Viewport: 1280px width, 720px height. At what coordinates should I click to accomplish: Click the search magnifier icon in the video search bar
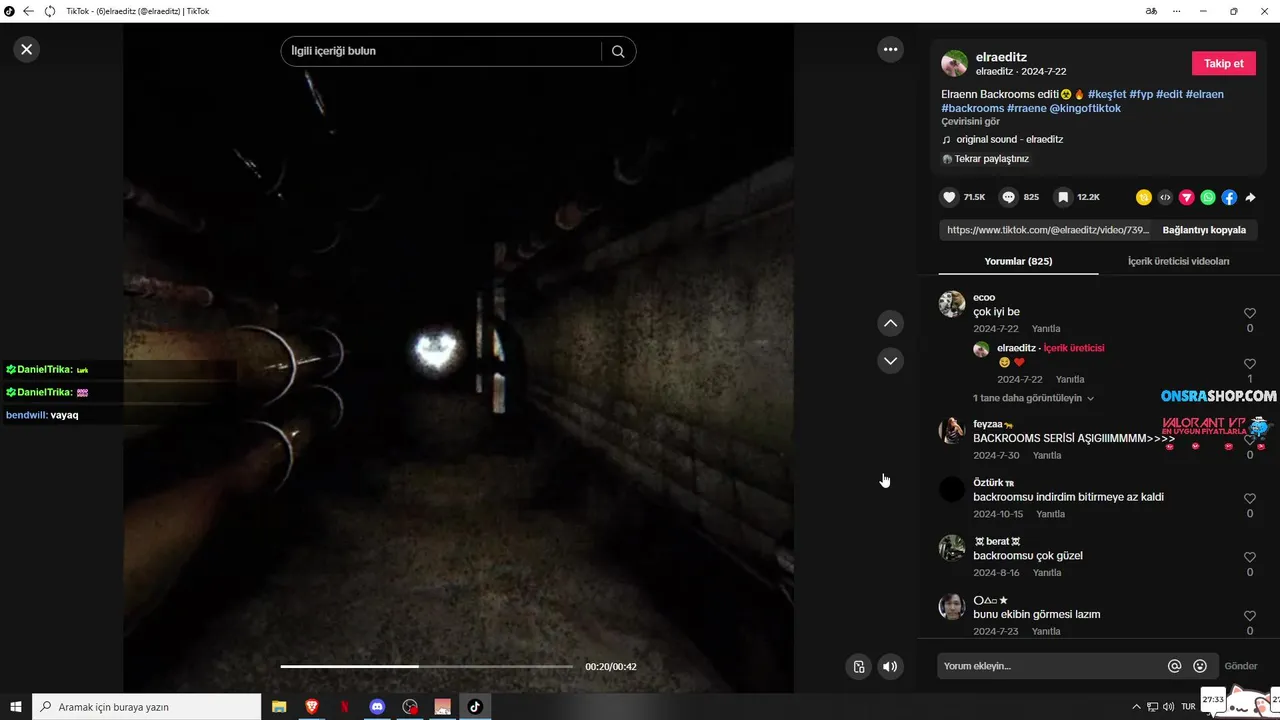click(618, 51)
